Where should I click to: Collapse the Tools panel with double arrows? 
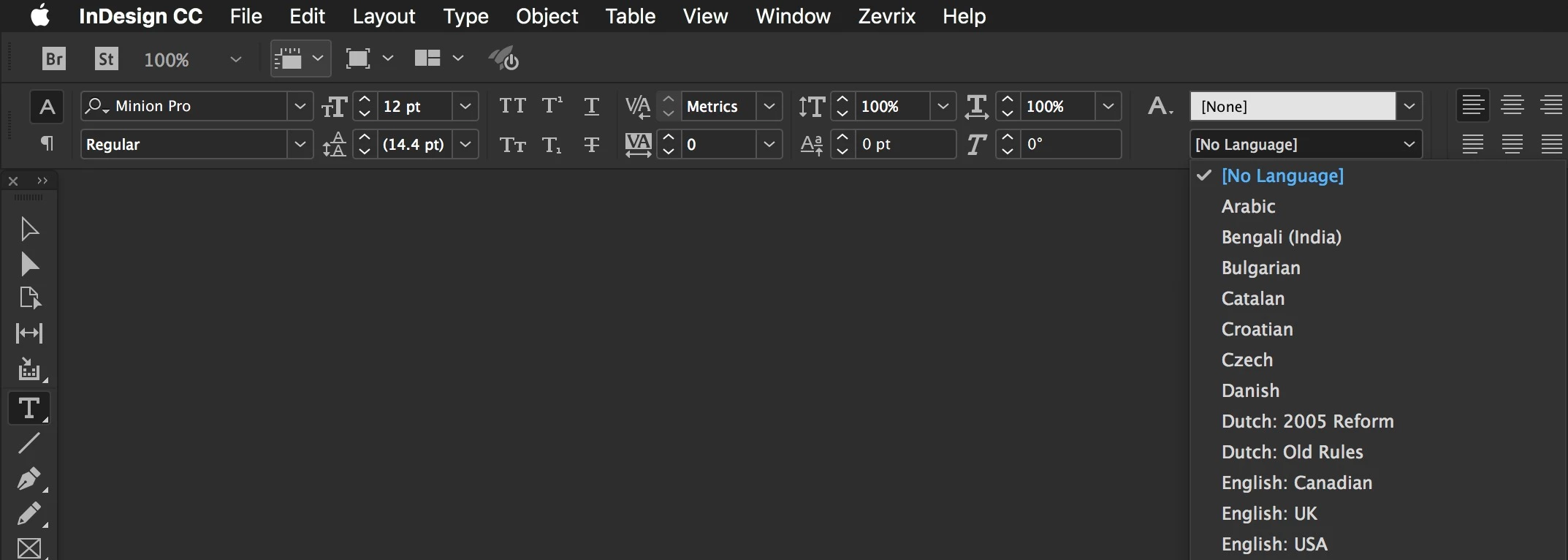click(x=42, y=181)
